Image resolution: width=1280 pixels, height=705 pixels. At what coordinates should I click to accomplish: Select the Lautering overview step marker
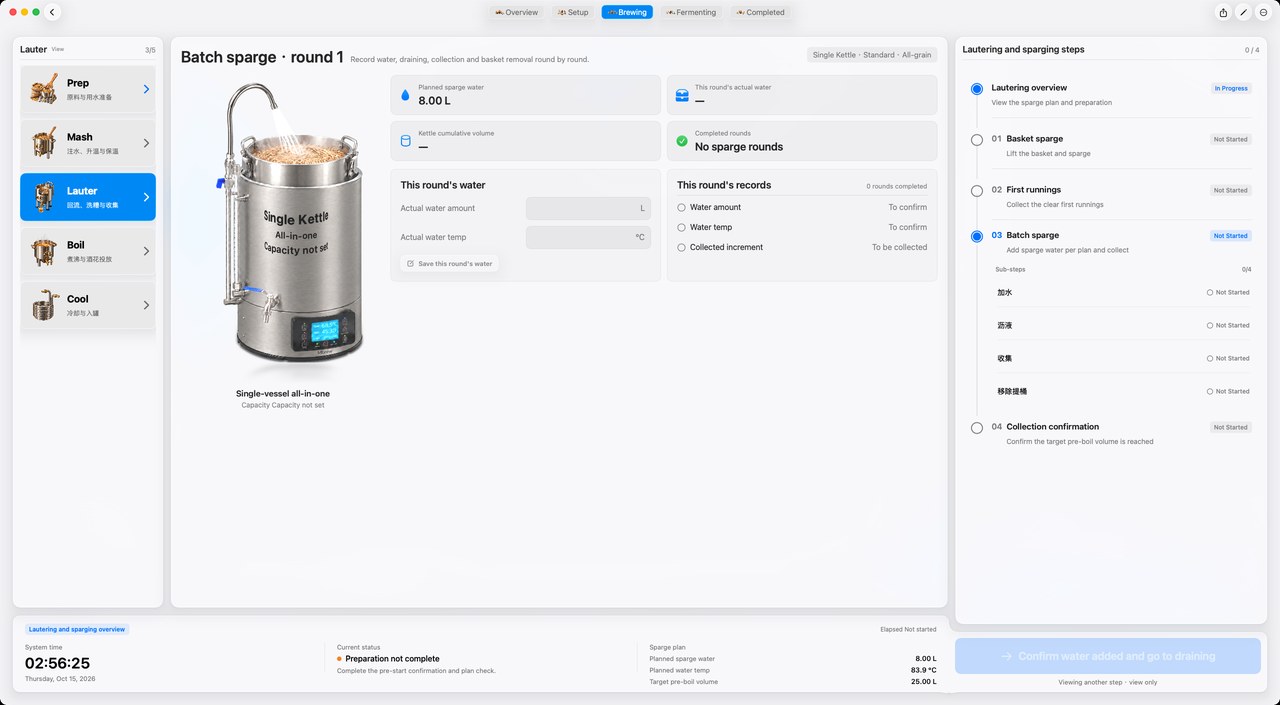click(x=977, y=89)
